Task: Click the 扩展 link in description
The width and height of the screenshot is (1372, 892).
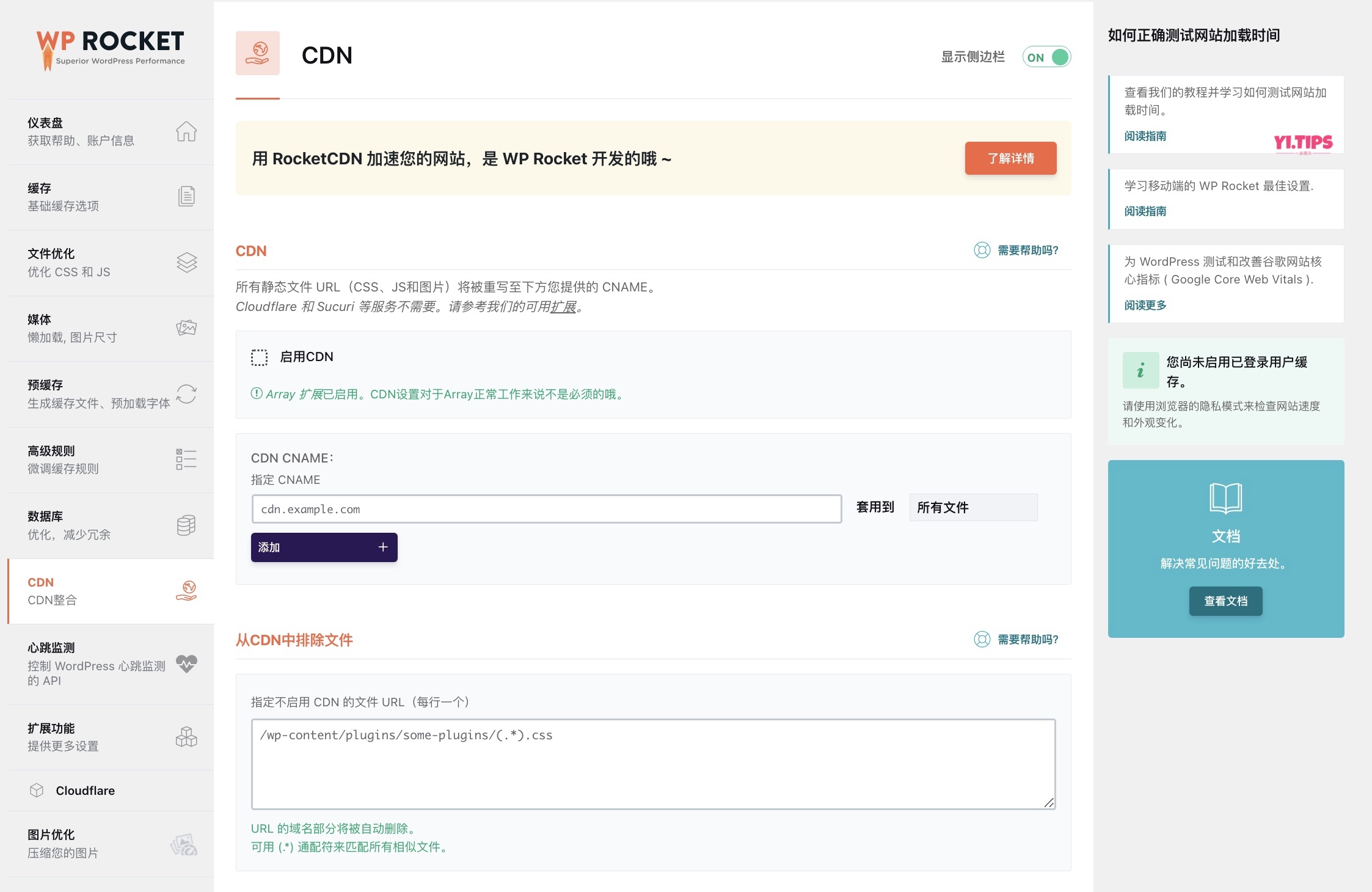Action: coord(563,307)
